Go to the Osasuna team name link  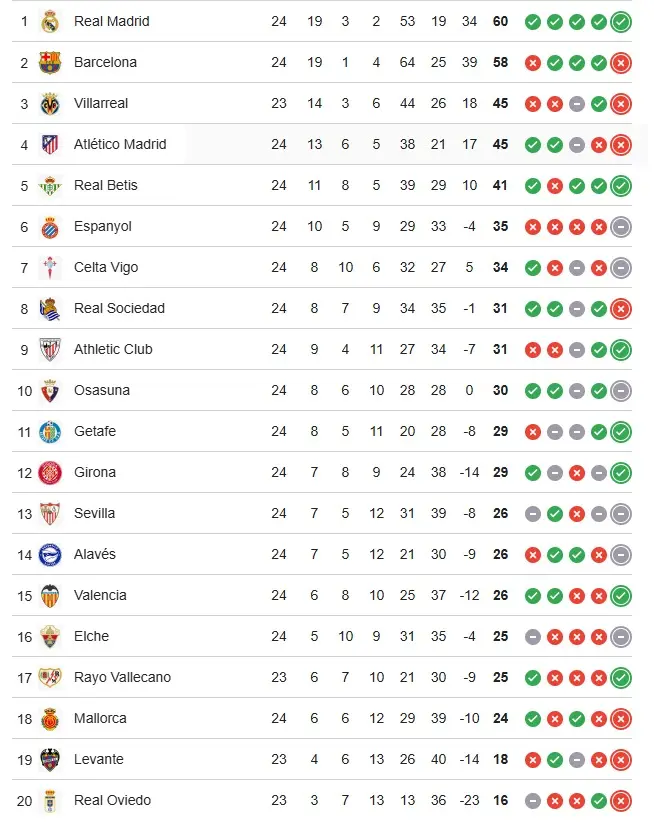tap(102, 390)
